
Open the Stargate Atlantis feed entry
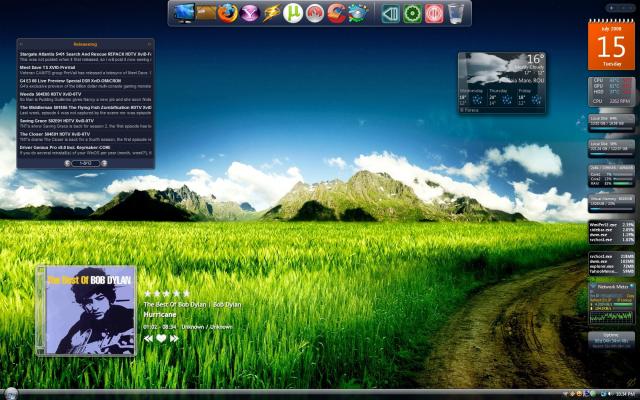click(x=86, y=57)
